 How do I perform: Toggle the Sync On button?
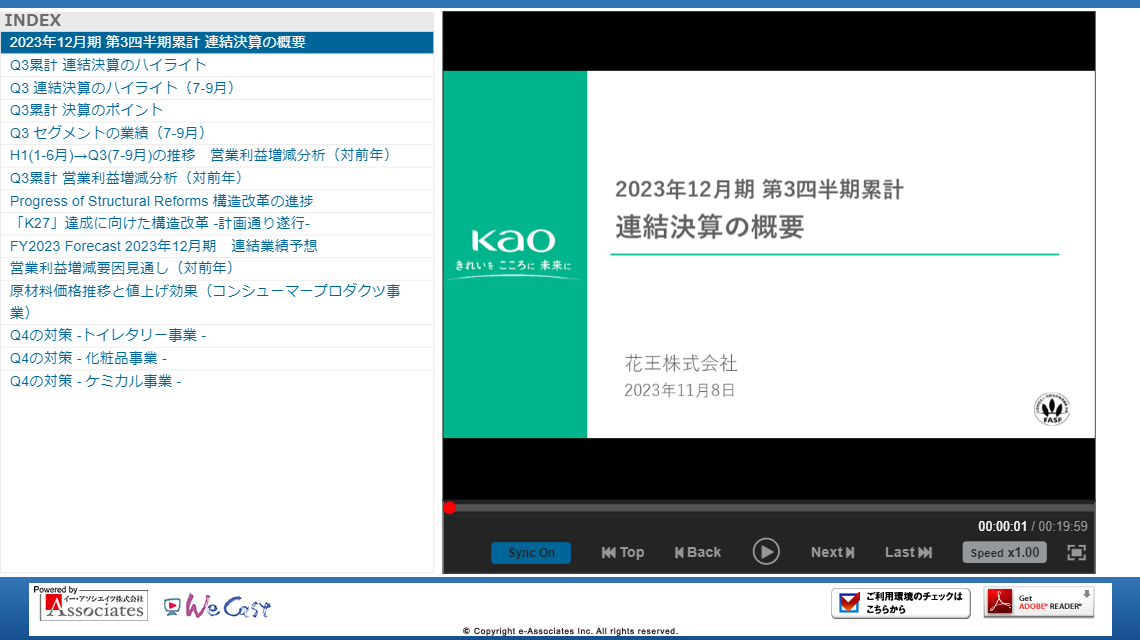click(x=531, y=553)
